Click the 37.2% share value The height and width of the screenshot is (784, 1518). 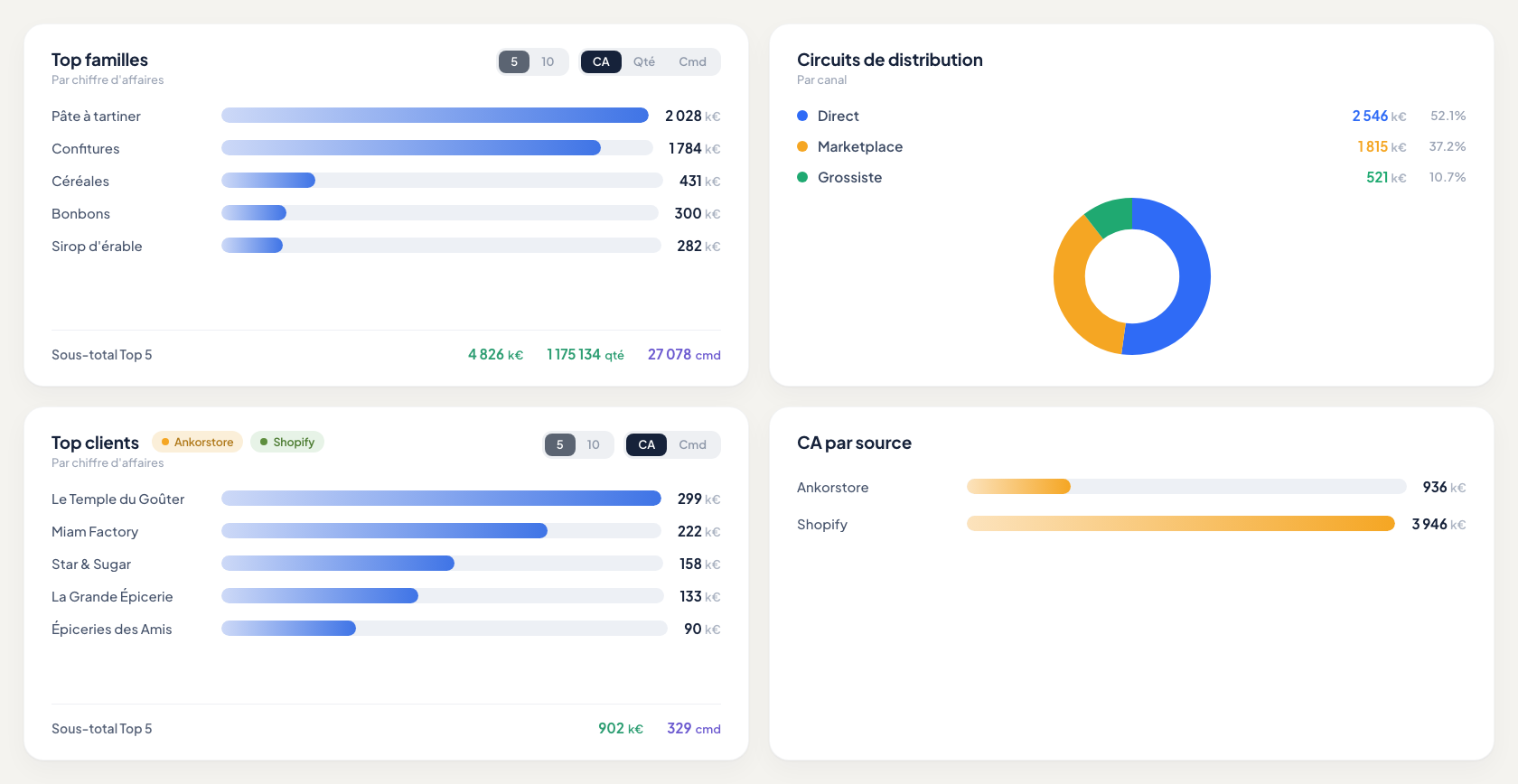tap(1448, 146)
